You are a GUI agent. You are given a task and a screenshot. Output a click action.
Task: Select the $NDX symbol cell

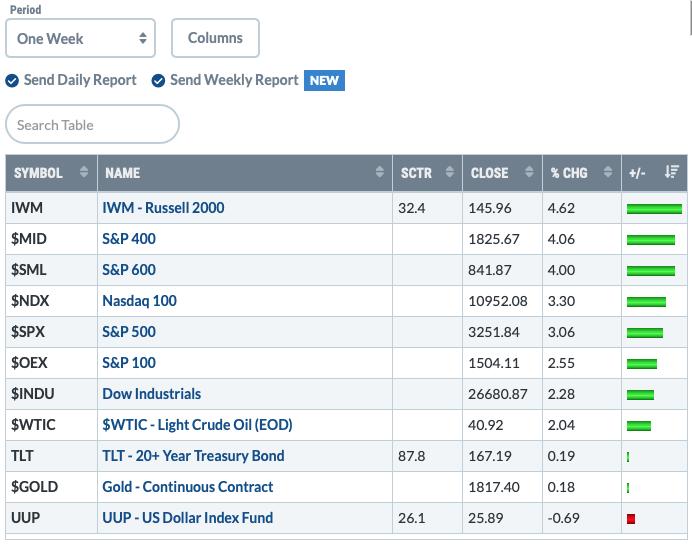pyautogui.click(x=51, y=301)
